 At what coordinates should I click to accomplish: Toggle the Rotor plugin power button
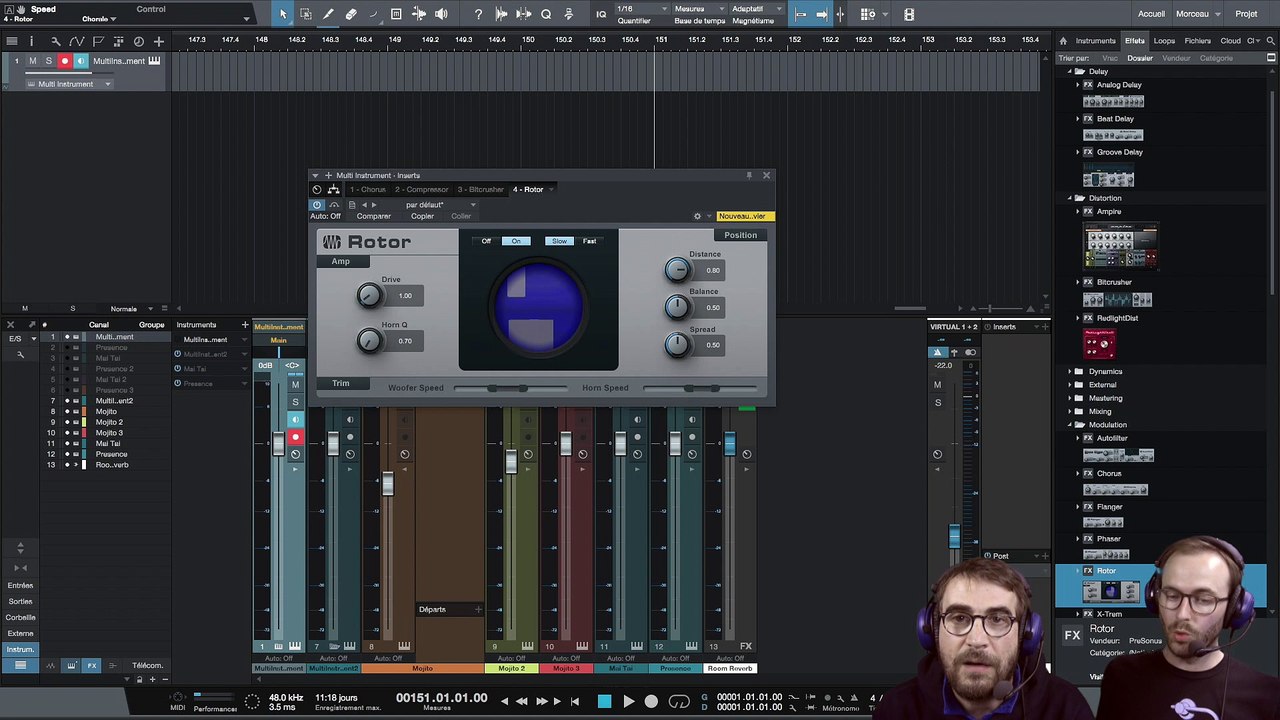[317, 205]
